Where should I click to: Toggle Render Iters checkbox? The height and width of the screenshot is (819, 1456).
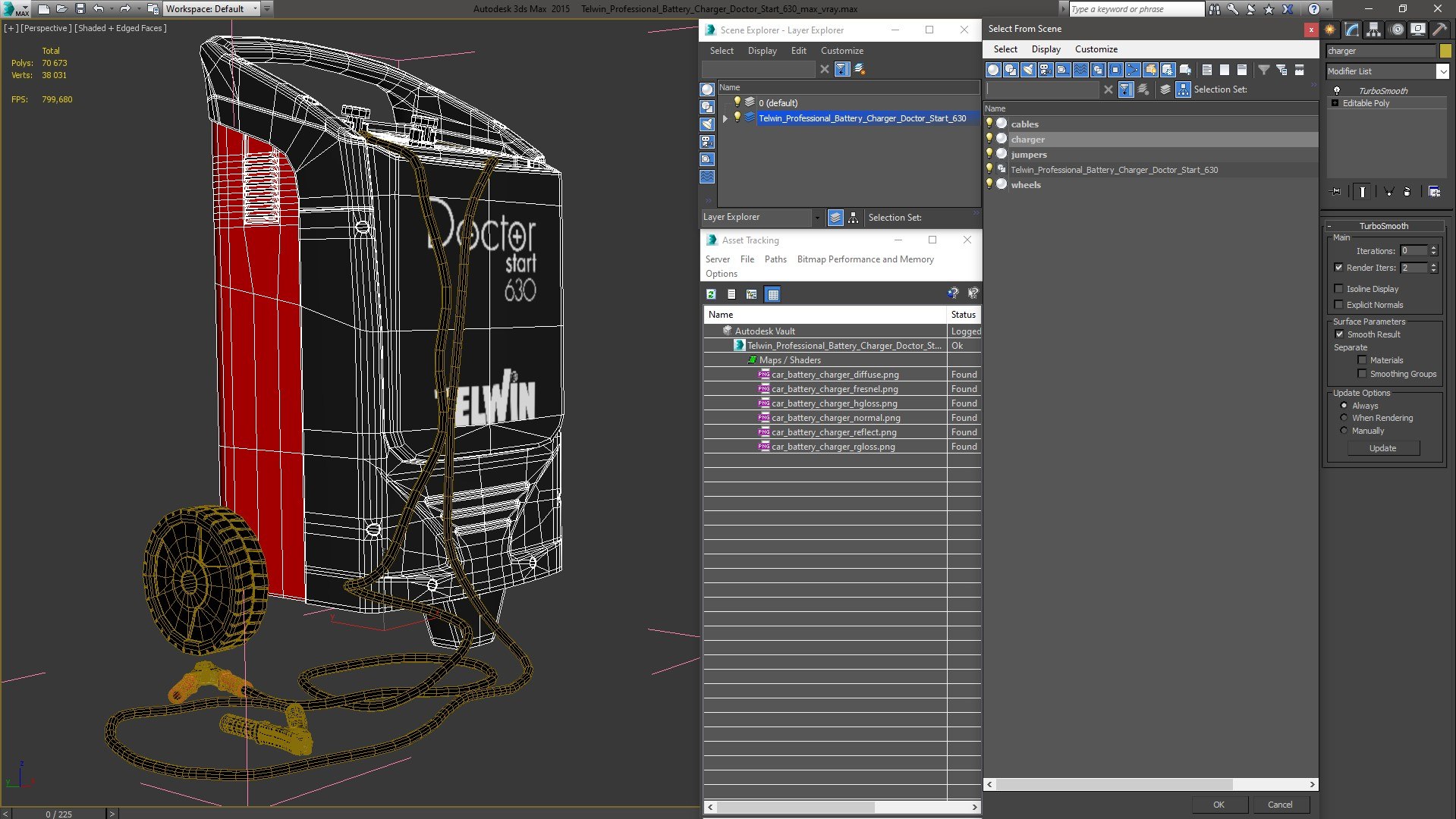point(1338,268)
